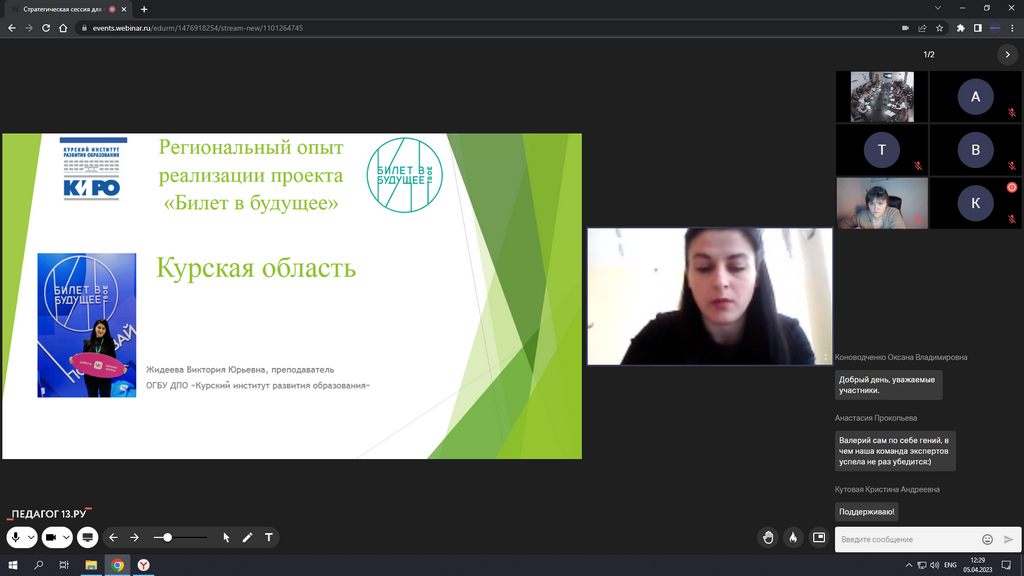Open the browser home page
Image resolution: width=1024 pixels, height=576 pixels.
point(63,28)
